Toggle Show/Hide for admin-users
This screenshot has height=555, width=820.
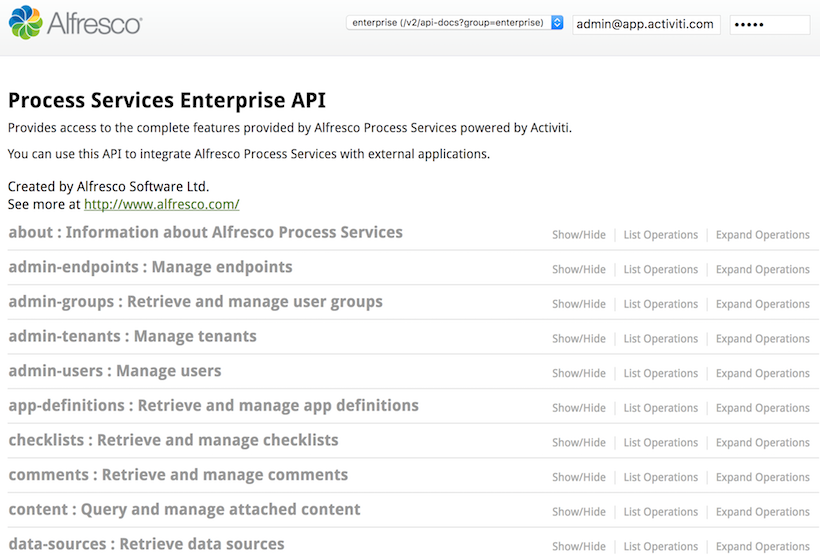(x=579, y=373)
